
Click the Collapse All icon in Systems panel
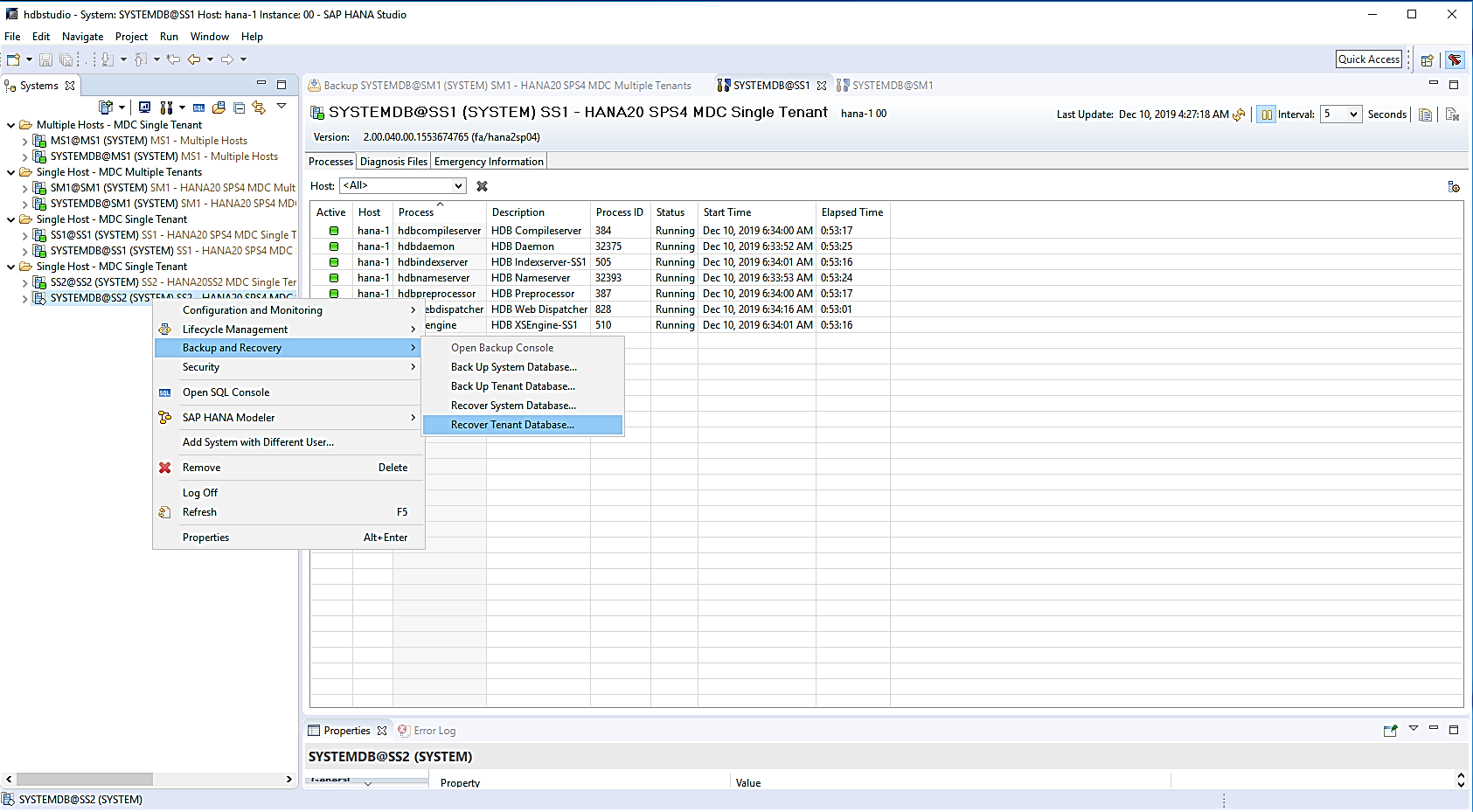point(239,108)
